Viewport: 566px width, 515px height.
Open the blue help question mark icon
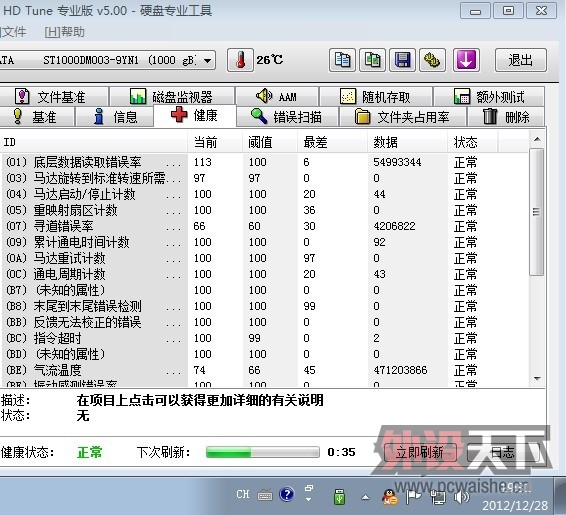287,494
